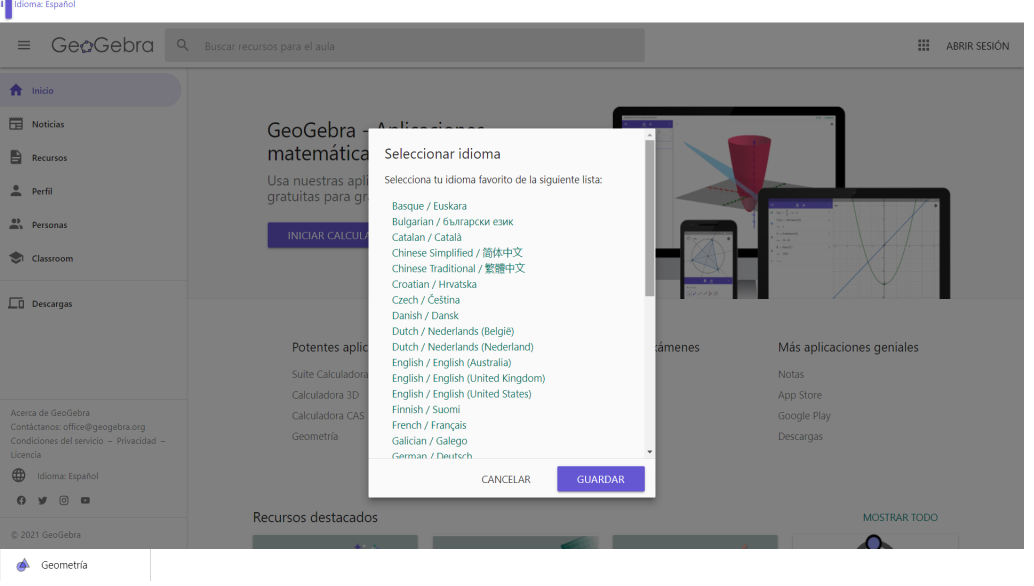Click the Geometría taskbar icon
The image size is (1034, 586).
coord(23,565)
